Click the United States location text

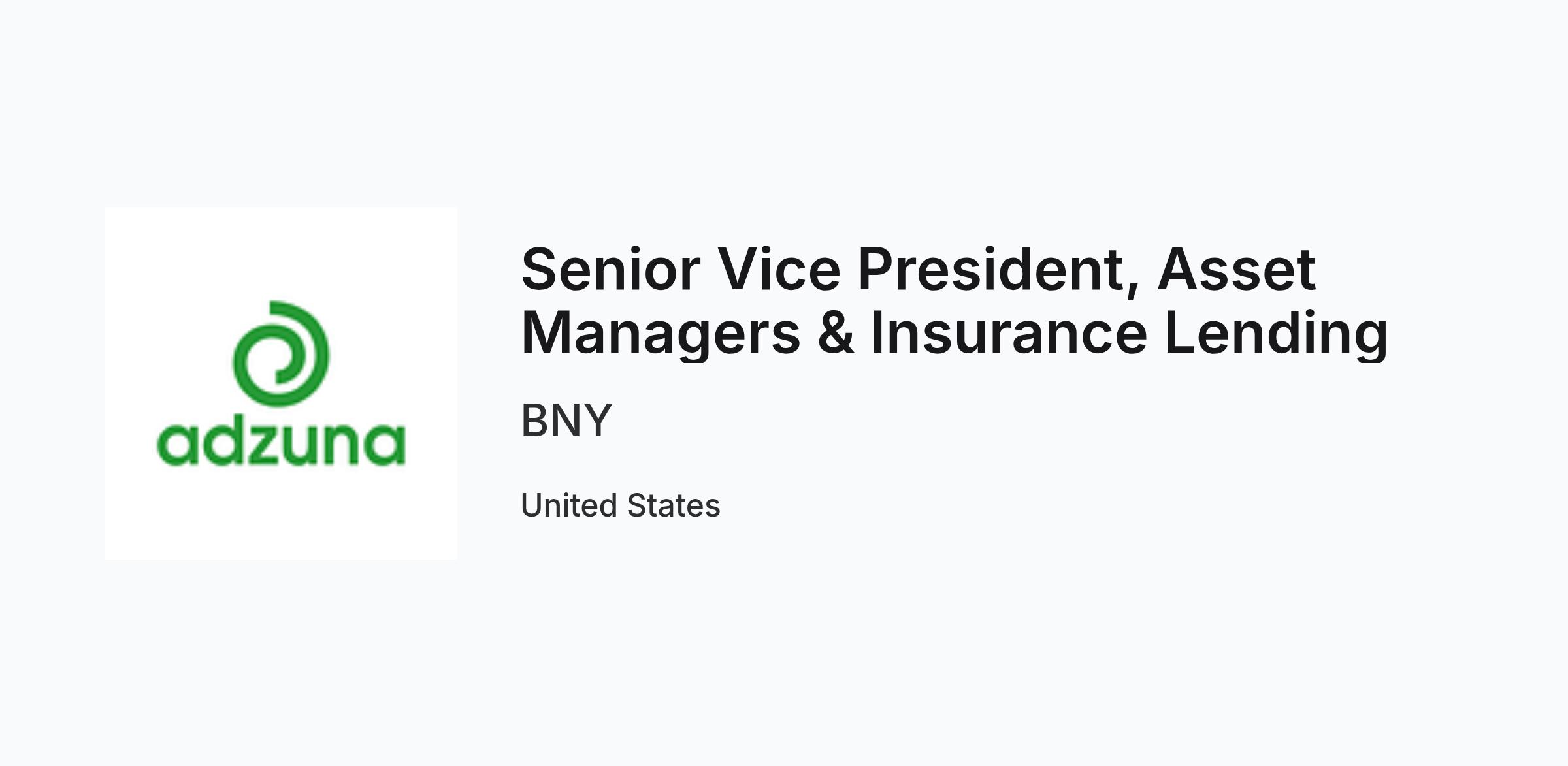tap(621, 505)
